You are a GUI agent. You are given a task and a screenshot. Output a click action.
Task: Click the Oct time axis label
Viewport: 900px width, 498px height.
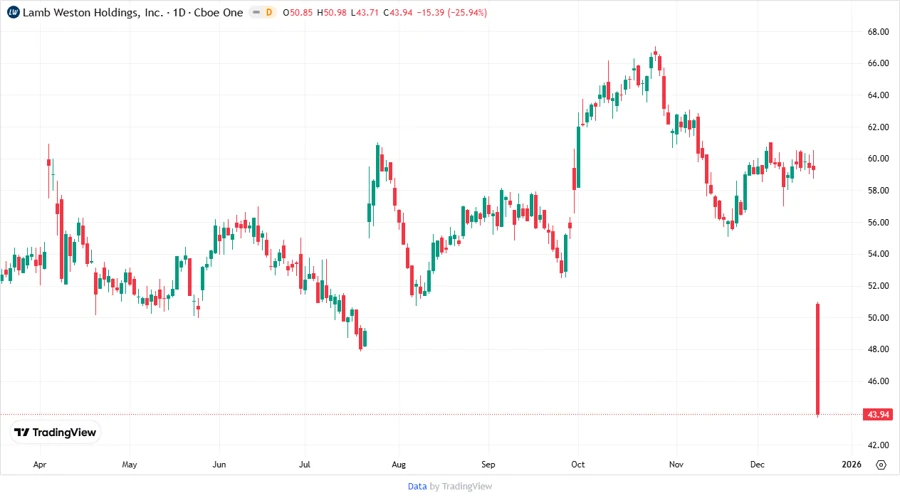tap(577, 464)
